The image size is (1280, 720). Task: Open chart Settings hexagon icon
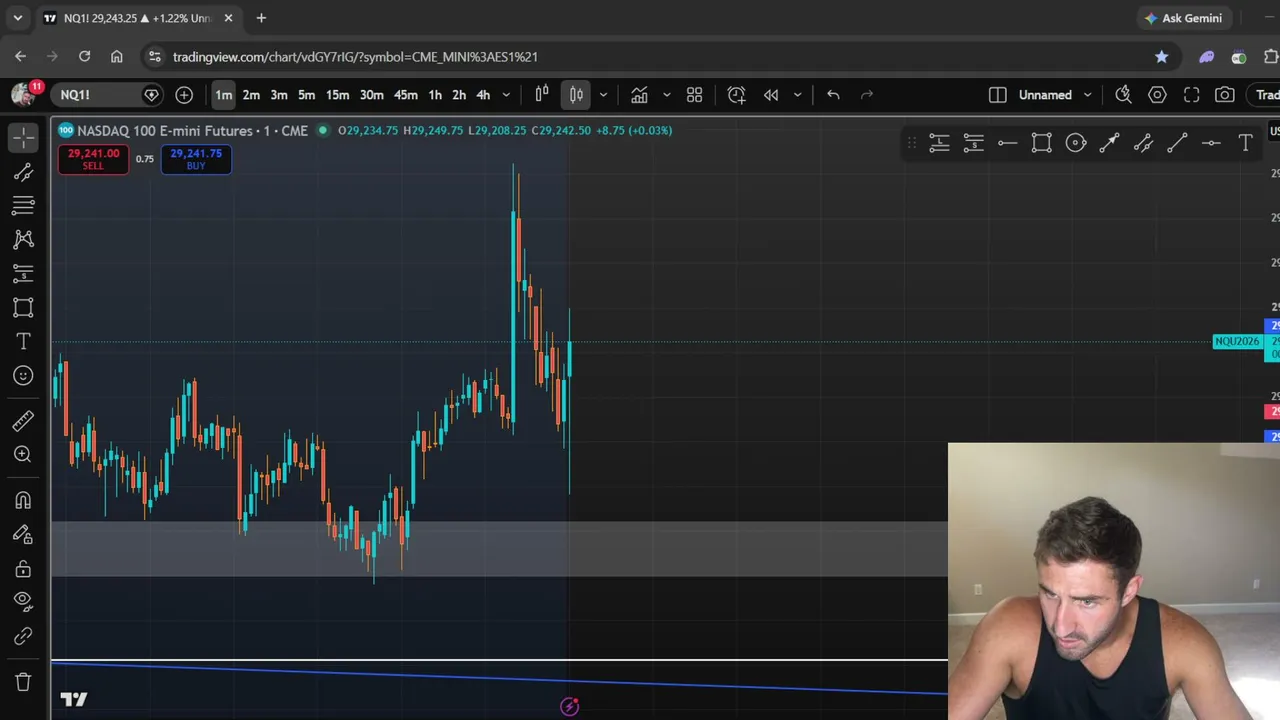[x=1157, y=95]
